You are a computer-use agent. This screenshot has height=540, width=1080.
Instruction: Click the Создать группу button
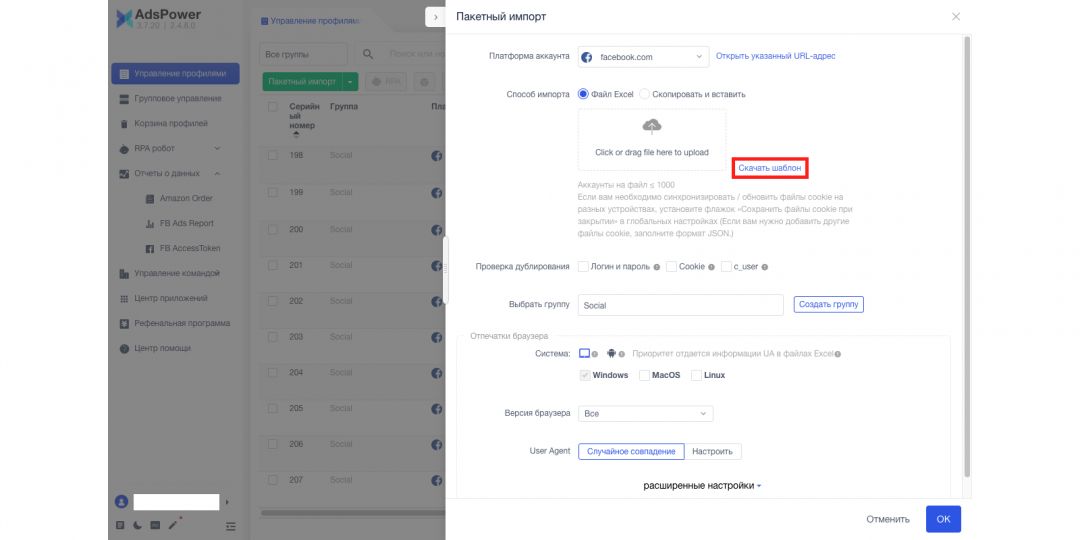[829, 304]
